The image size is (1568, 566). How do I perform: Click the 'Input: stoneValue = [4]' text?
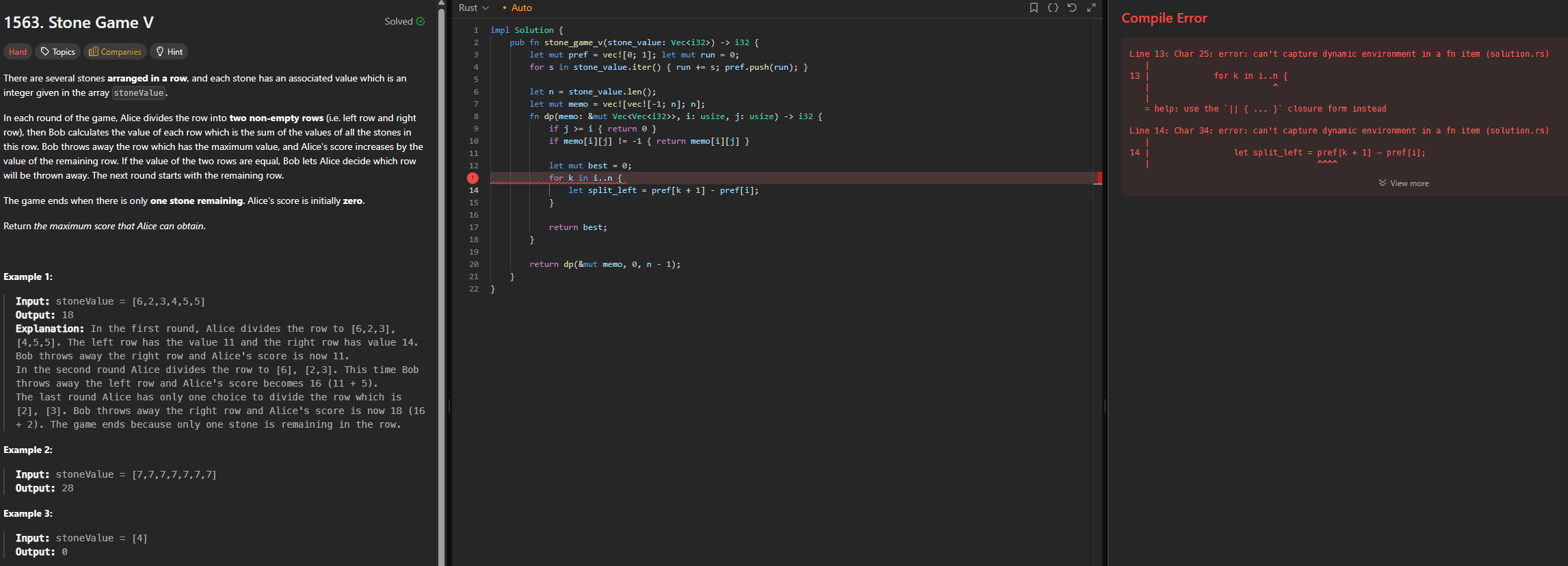point(81,538)
